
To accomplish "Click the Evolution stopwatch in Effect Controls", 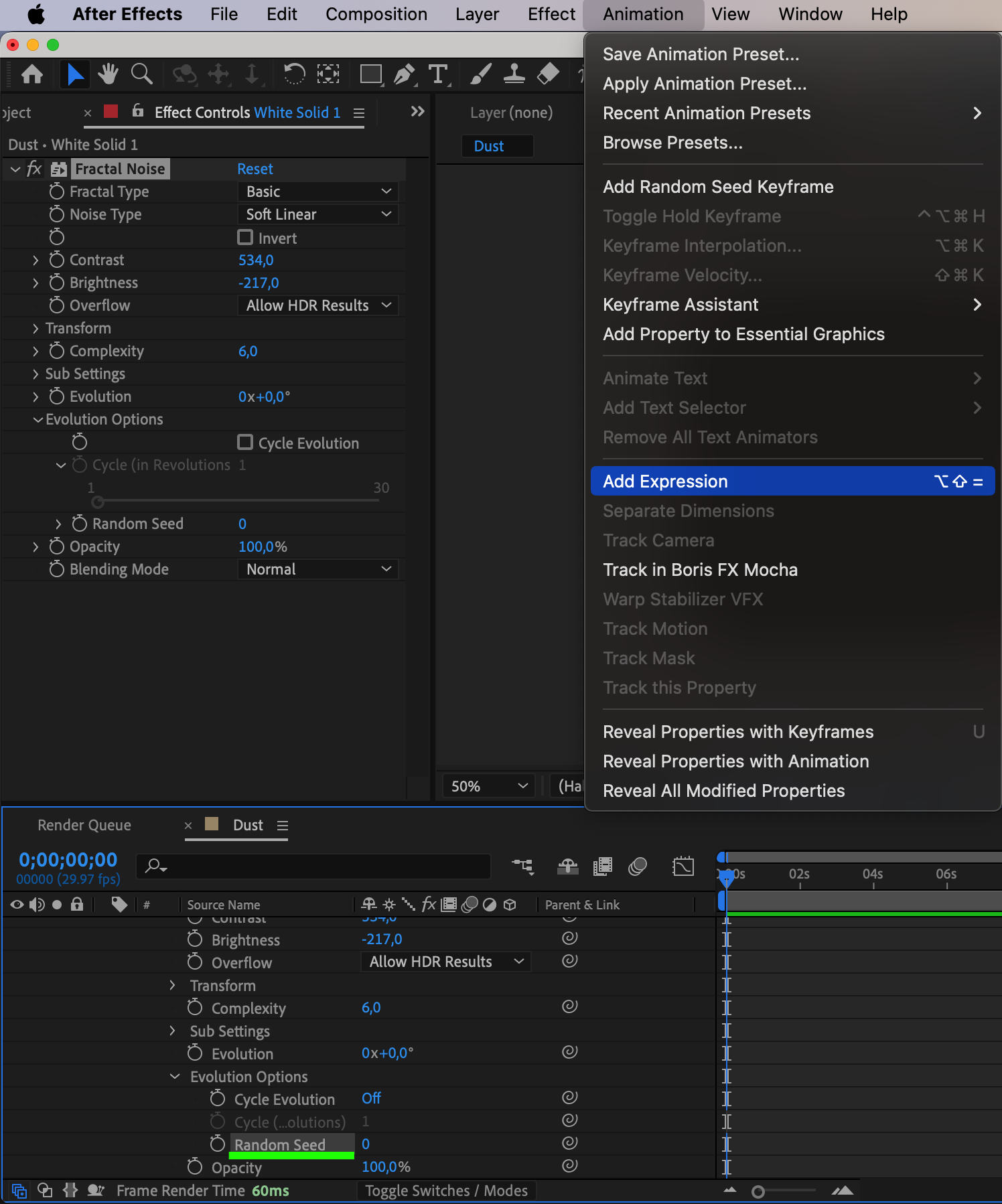I will pyautogui.click(x=57, y=396).
